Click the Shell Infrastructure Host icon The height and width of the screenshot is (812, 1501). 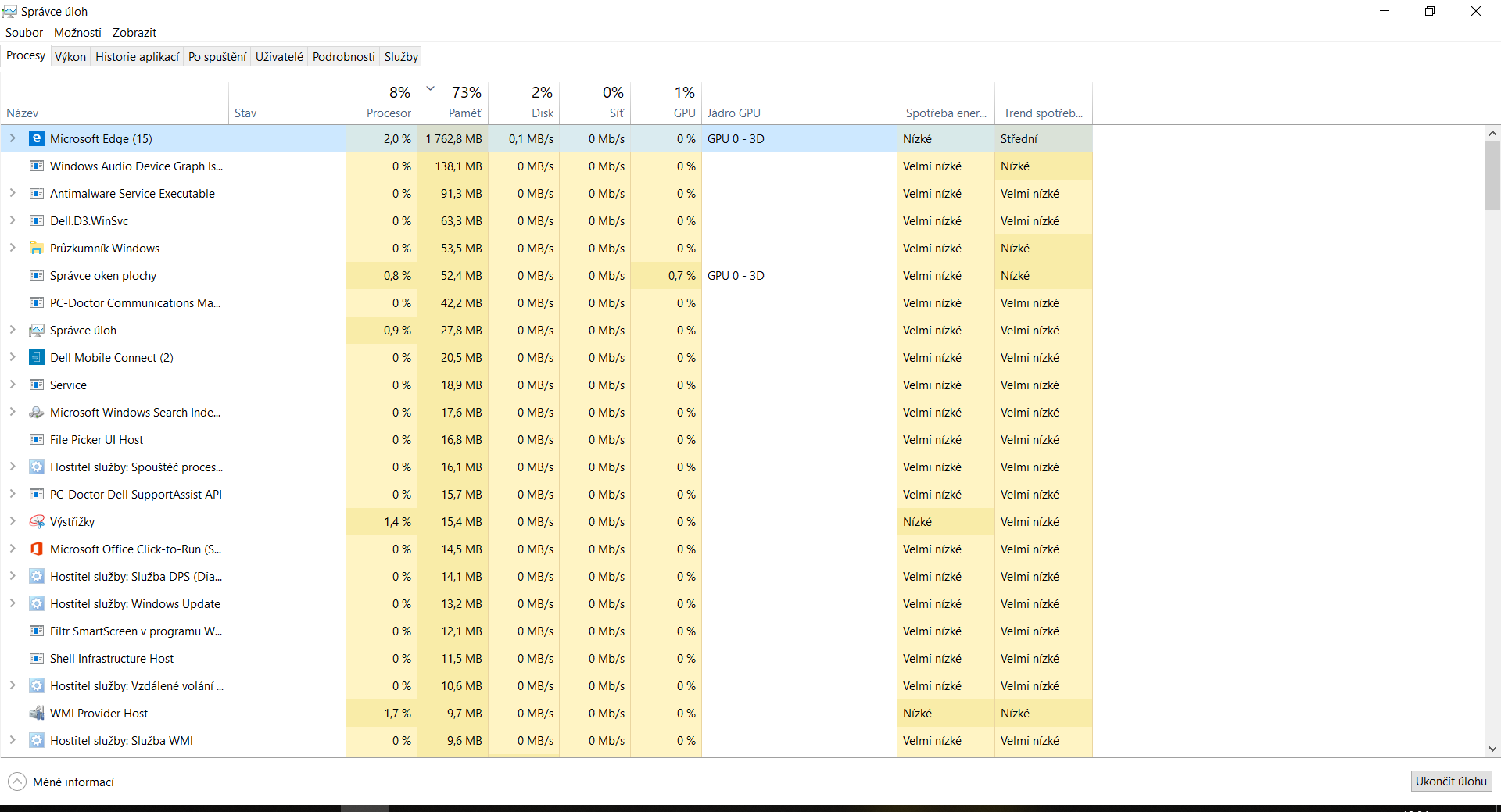point(36,659)
